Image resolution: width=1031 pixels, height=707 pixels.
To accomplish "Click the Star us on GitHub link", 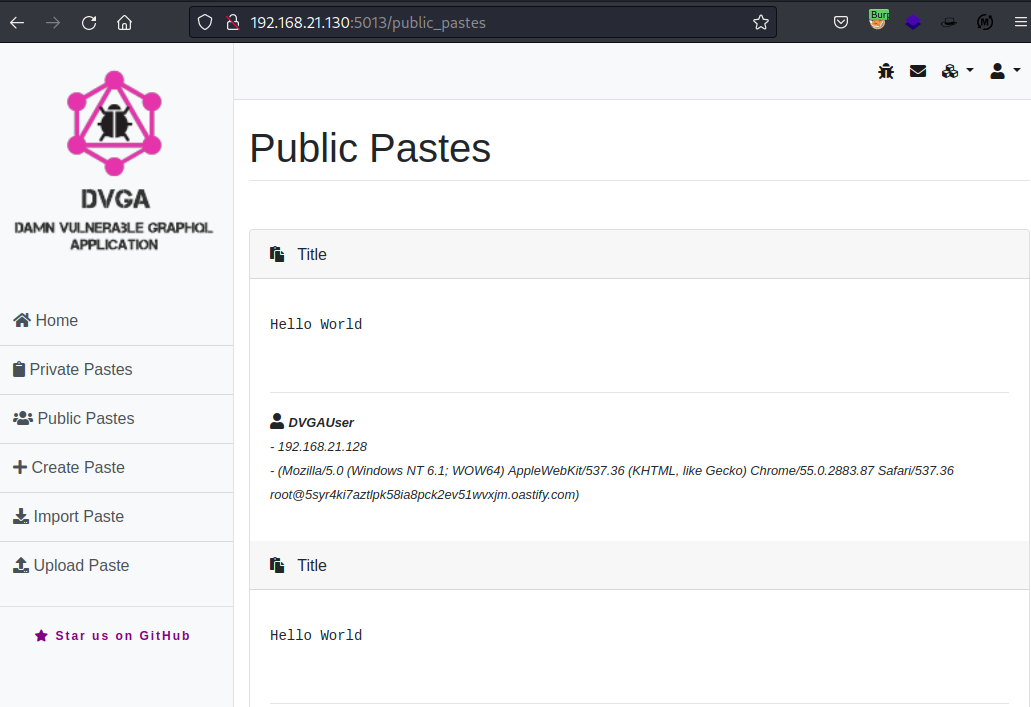I will click(x=112, y=635).
